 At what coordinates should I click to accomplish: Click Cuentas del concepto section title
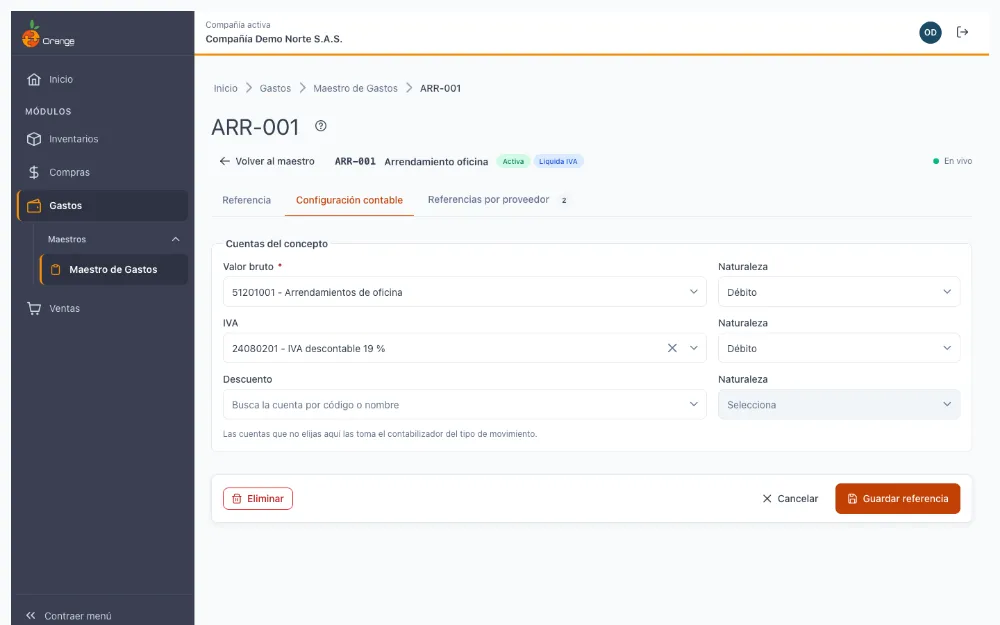point(277,244)
